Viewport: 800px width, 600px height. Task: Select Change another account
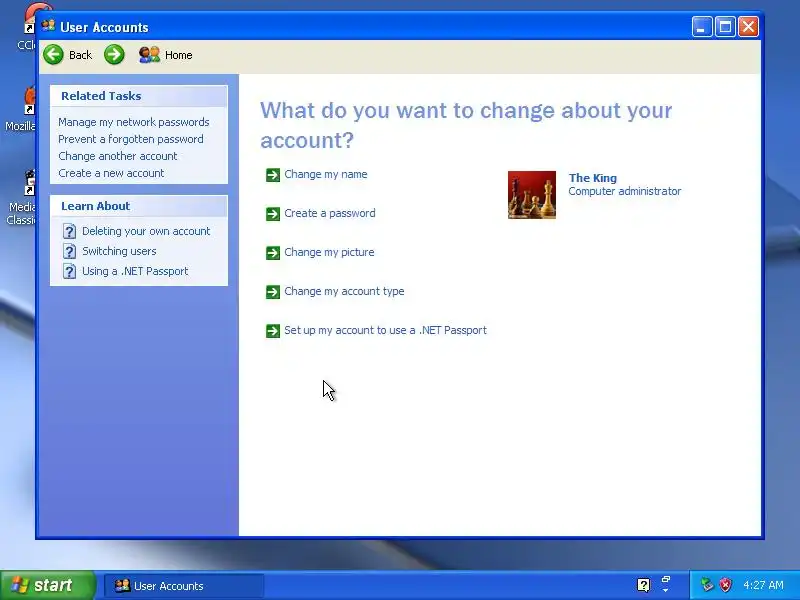tap(117, 156)
